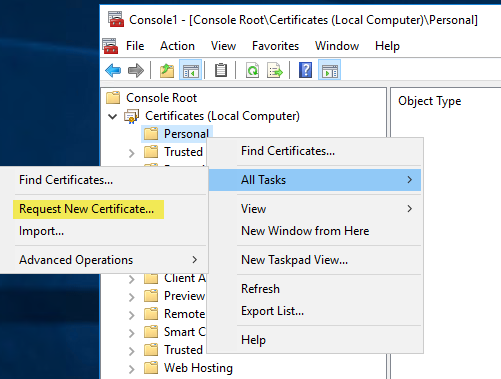
Task: Open the blue Help question-mark icon
Action: (x=305, y=70)
